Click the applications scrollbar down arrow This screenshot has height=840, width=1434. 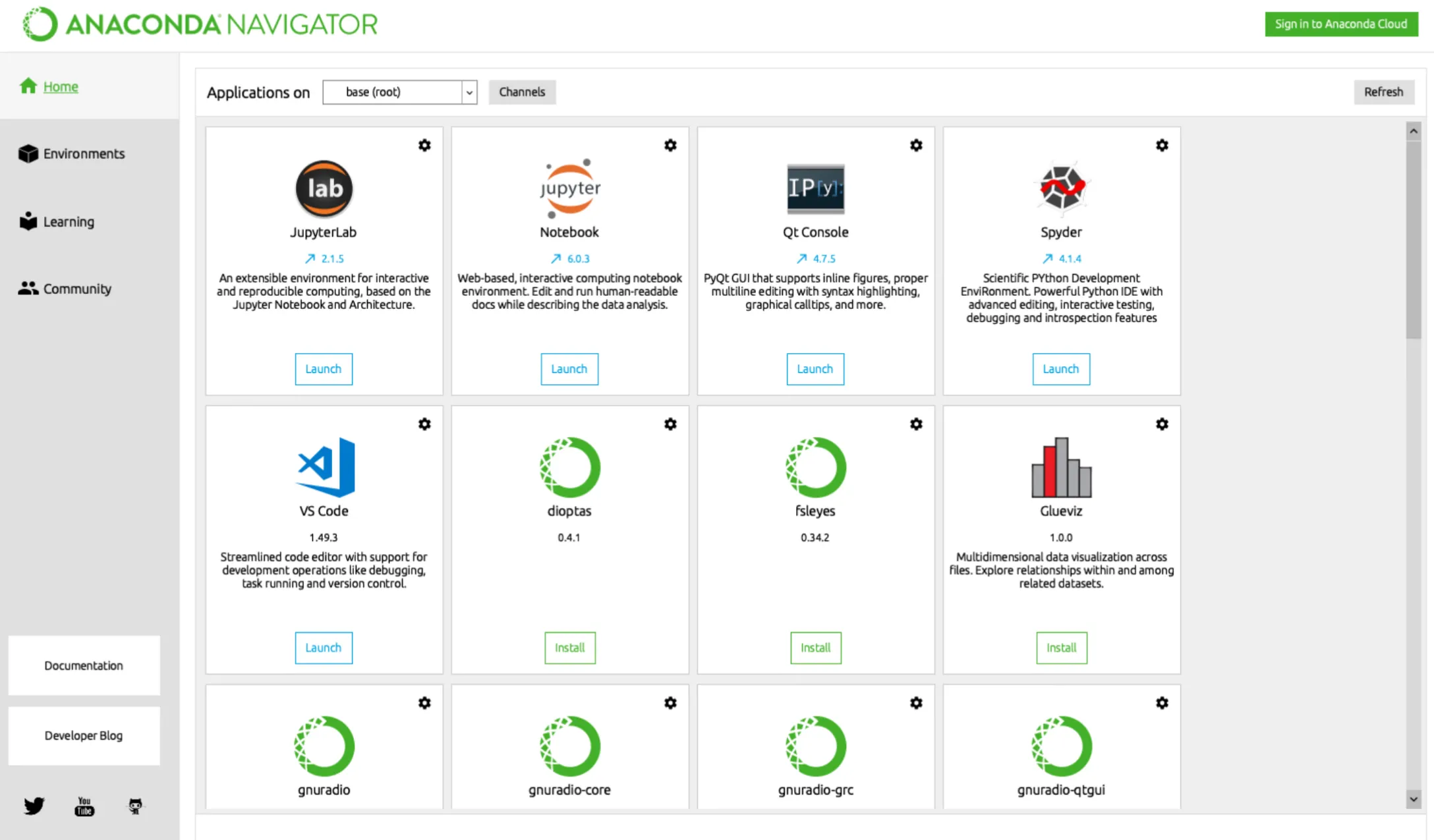[x=1414, y=799]
